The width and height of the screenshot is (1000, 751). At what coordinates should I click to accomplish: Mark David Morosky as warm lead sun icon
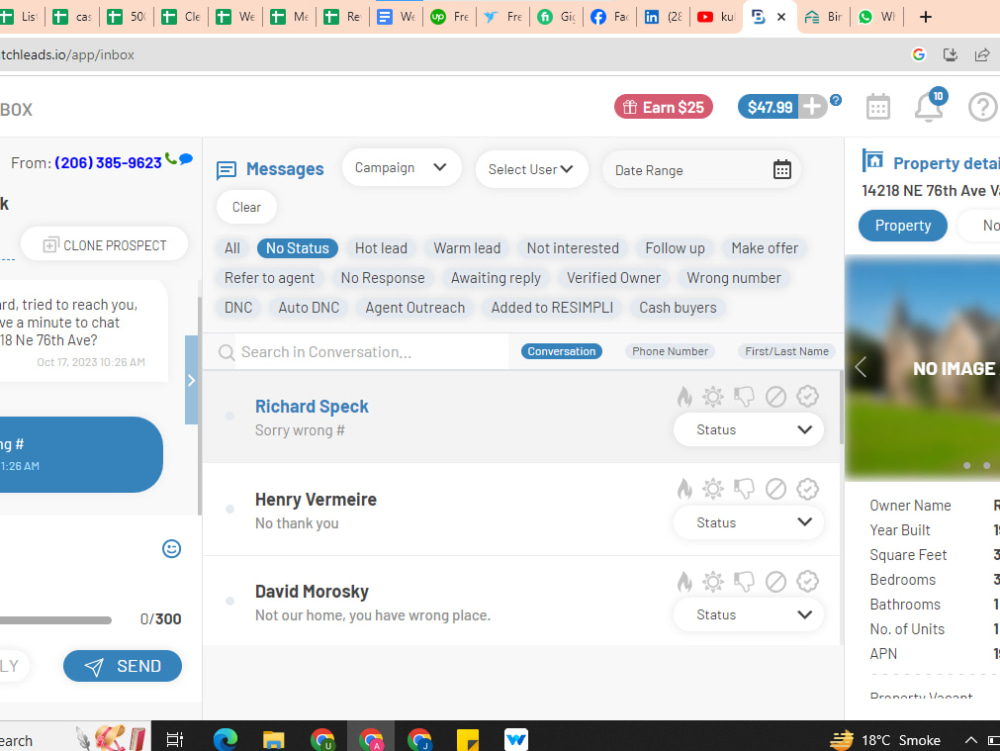click(x=713, y=581)
